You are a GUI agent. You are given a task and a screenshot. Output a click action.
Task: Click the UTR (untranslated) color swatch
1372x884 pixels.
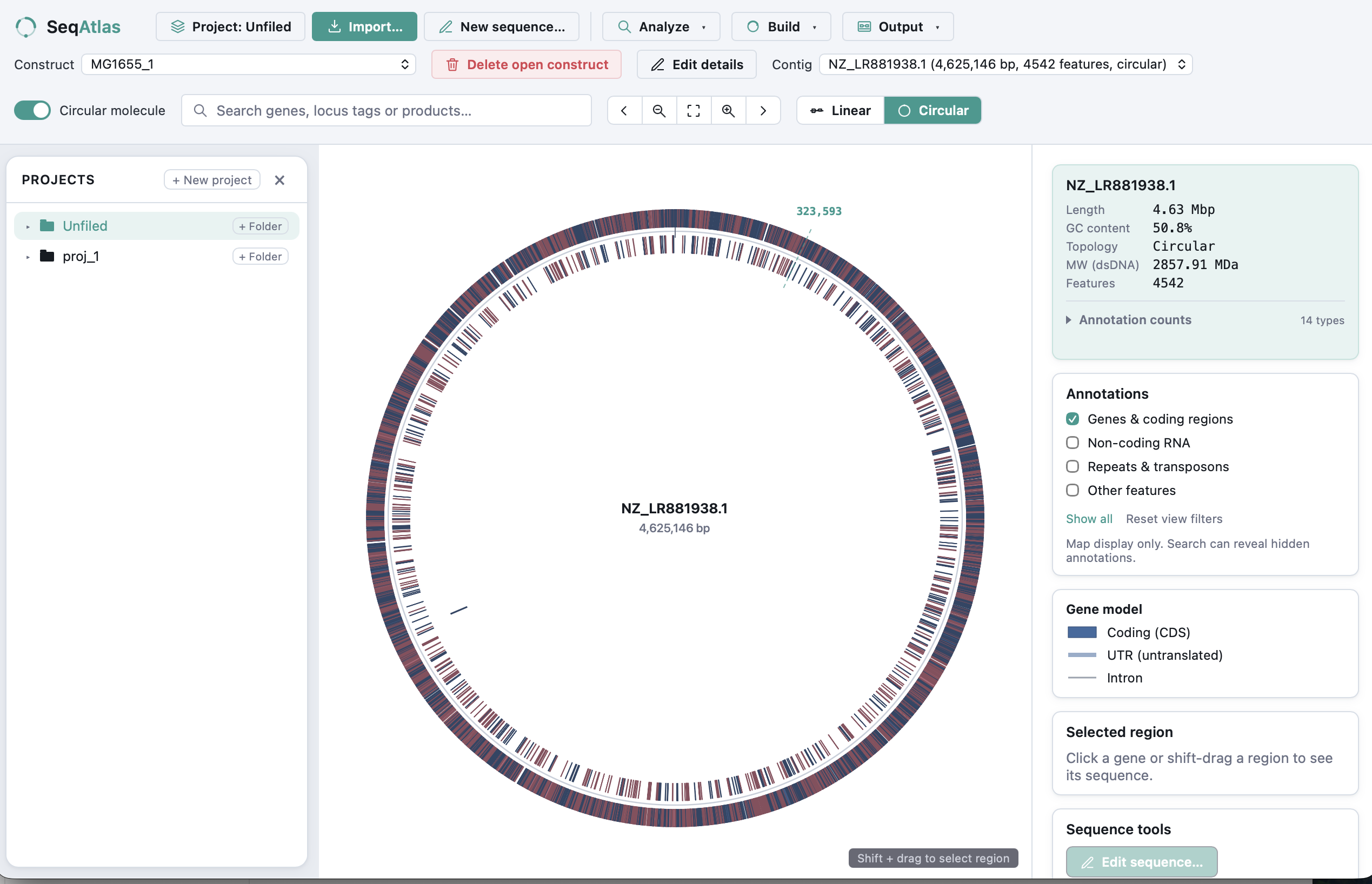(1082, 655)
